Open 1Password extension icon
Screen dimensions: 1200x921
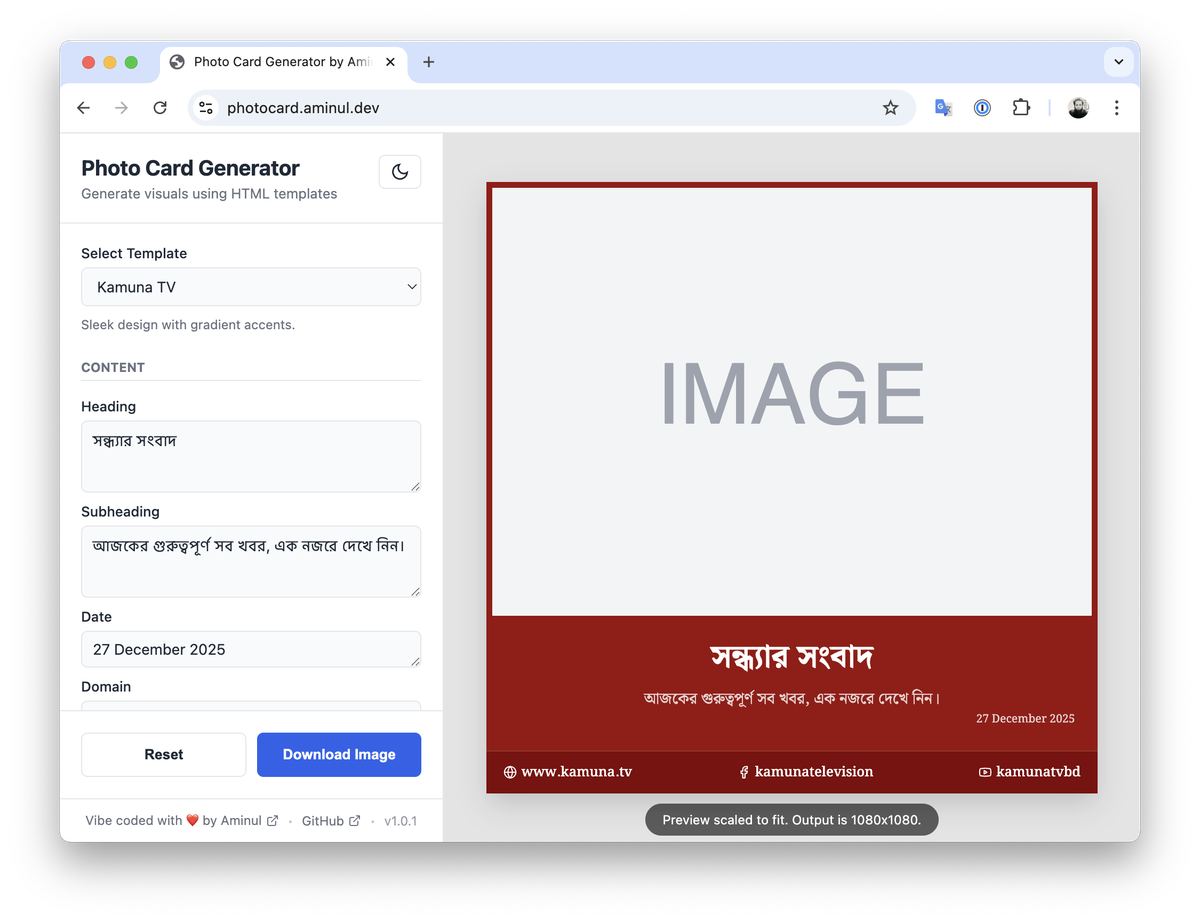tap(982, 108)
